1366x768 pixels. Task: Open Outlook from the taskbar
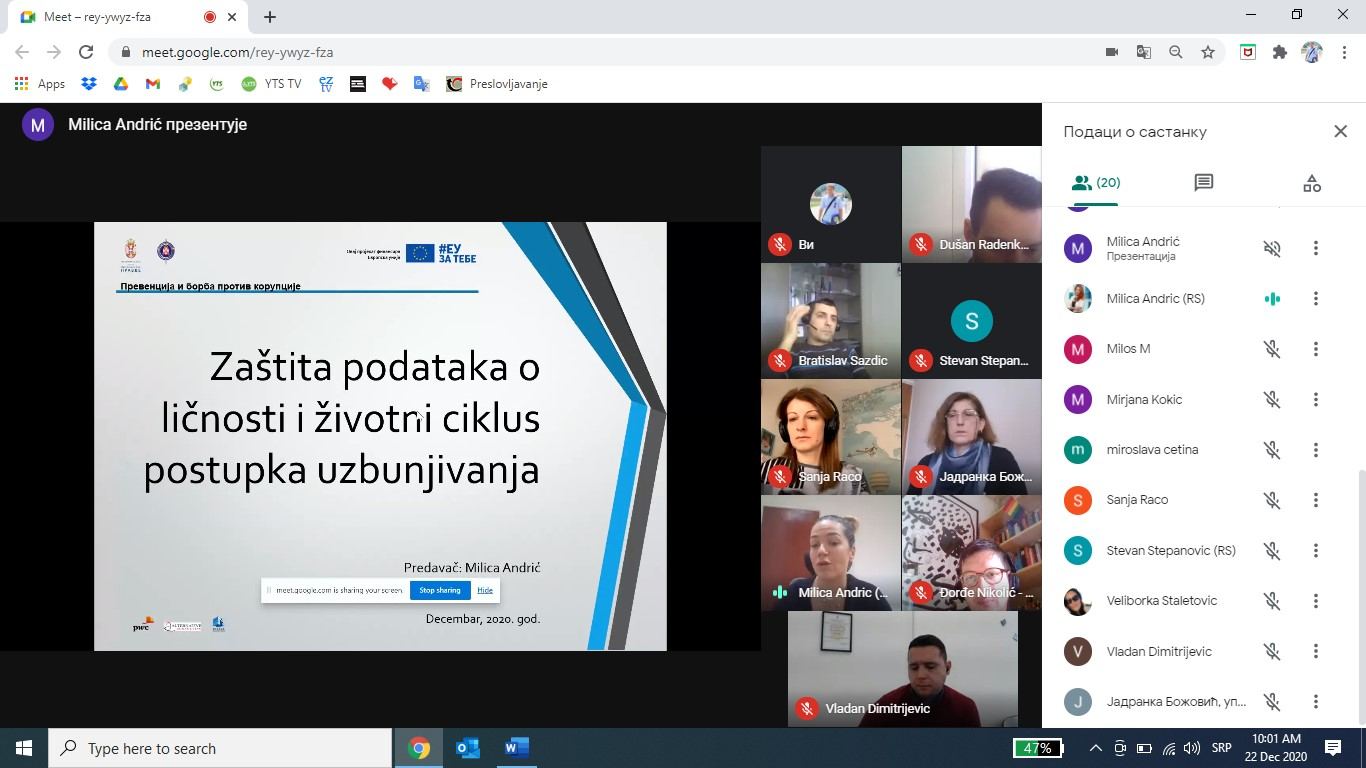tap(468, 748)
